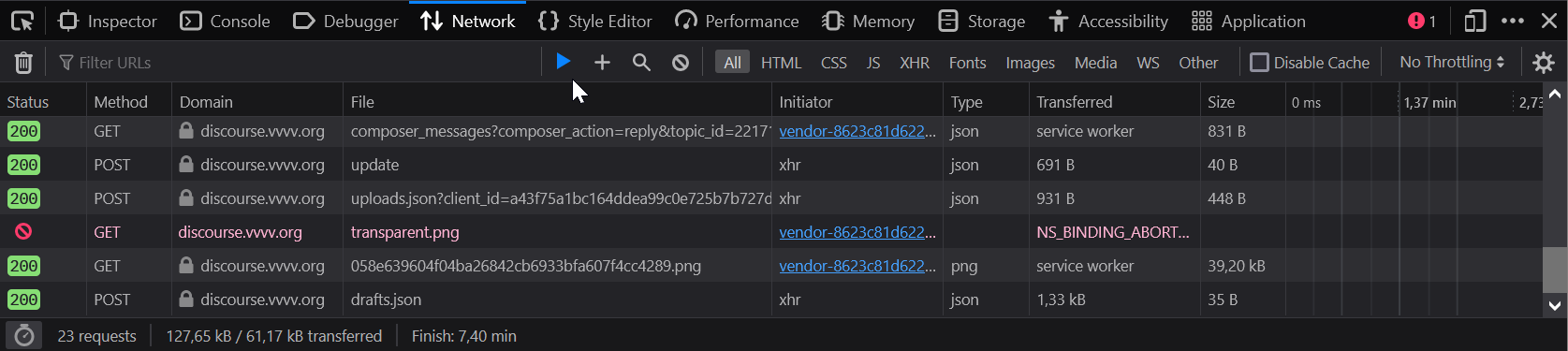Filter requests by Other type
This screenshot has width=1568, height=351.
click(x=1198, y=62)
